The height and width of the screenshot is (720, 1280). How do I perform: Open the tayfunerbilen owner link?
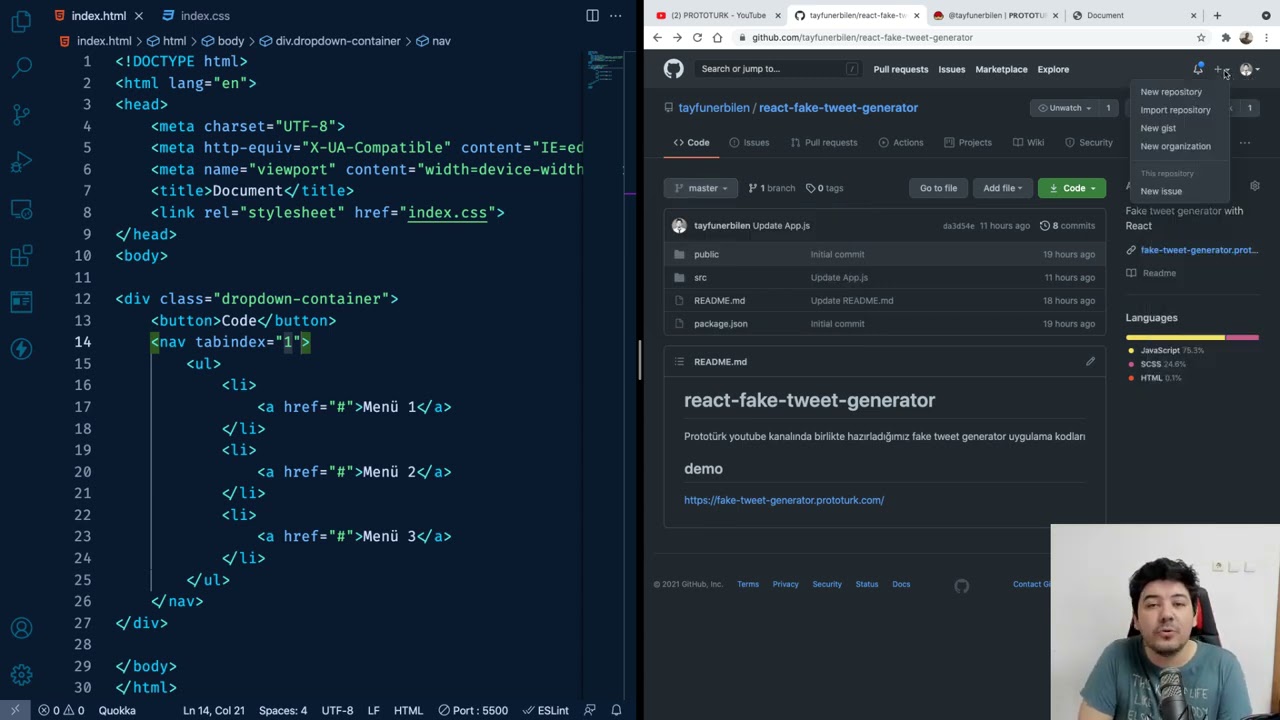[713, 107]
